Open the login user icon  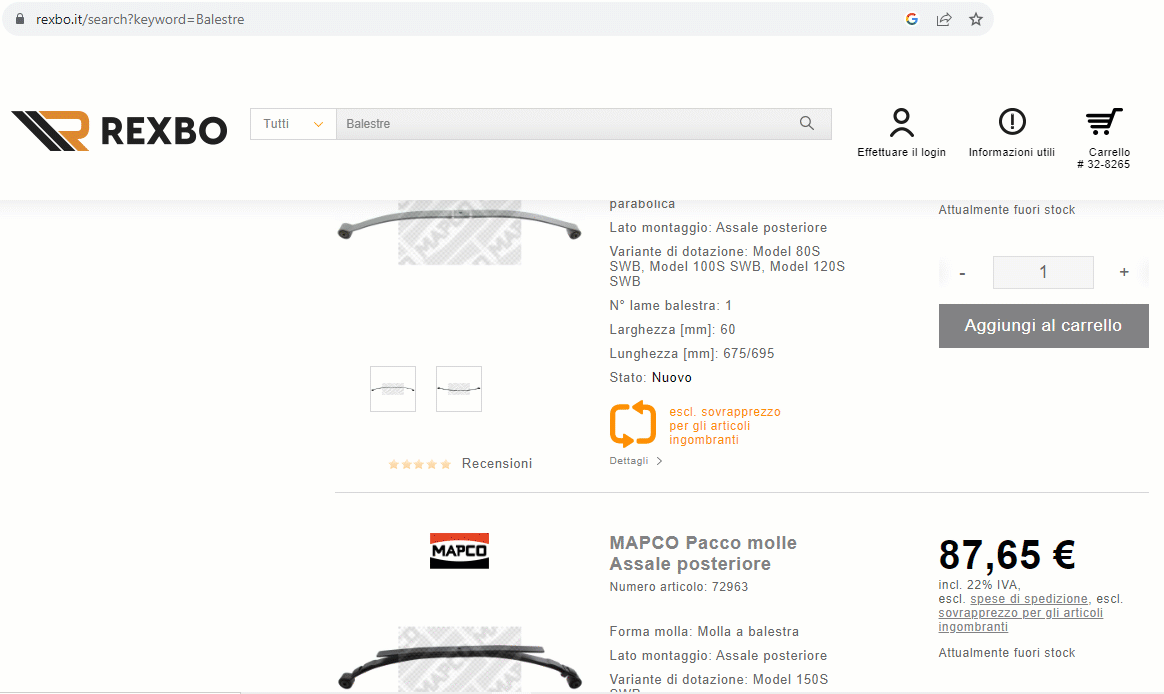(x=901, y=122)
